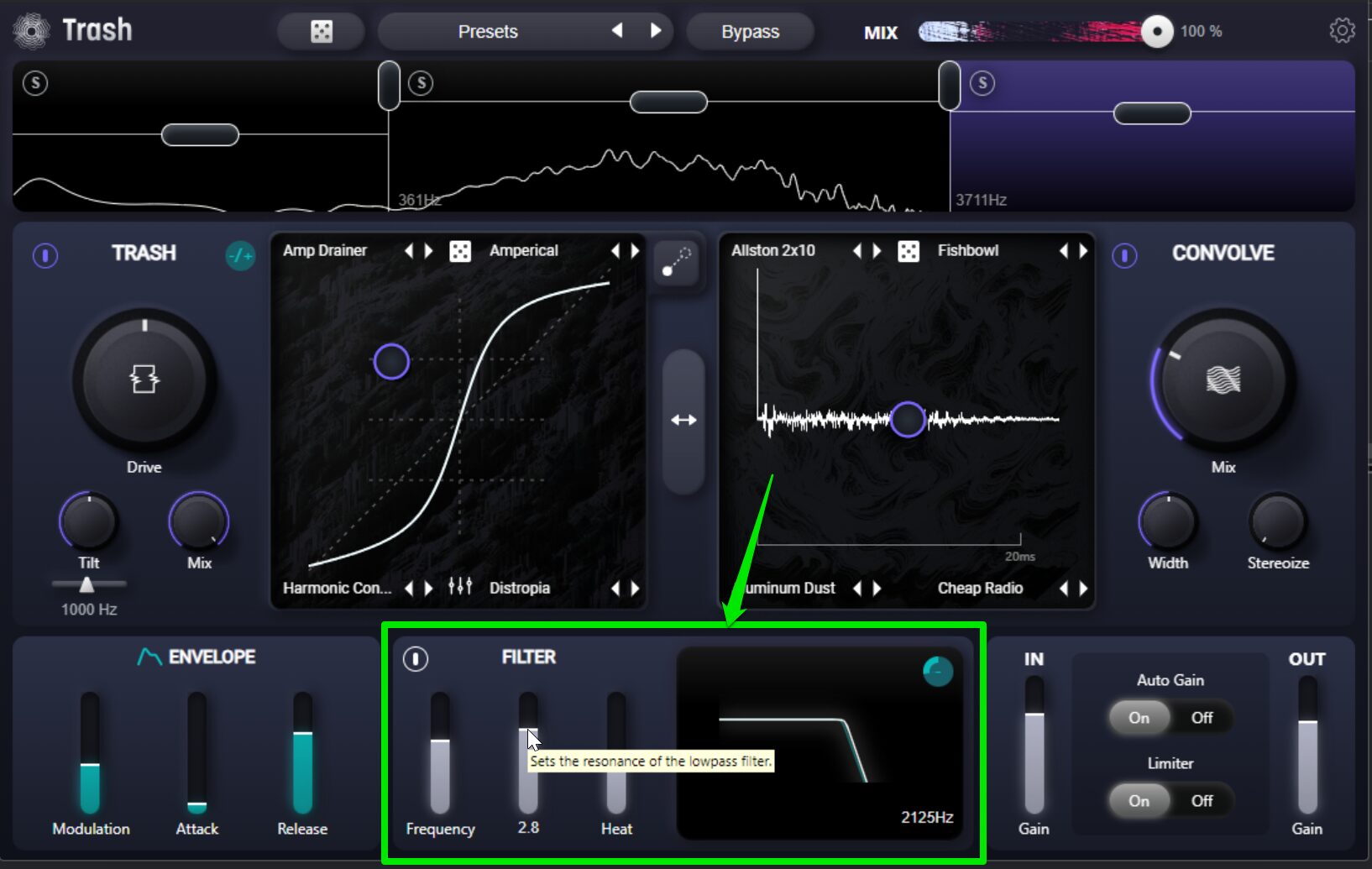Previous Amperical distortion type
The height and width of the screenshot is (869, 1372).
click(x=615, y=250)
